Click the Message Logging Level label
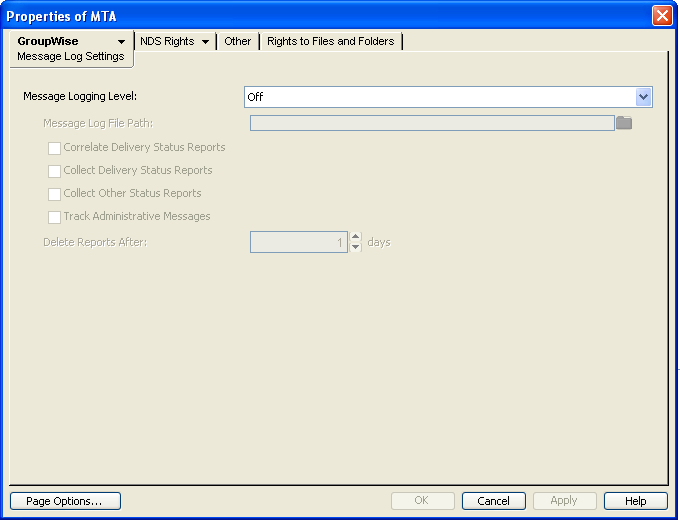Viewport: 680px width, 520px height. coord(80,96)
